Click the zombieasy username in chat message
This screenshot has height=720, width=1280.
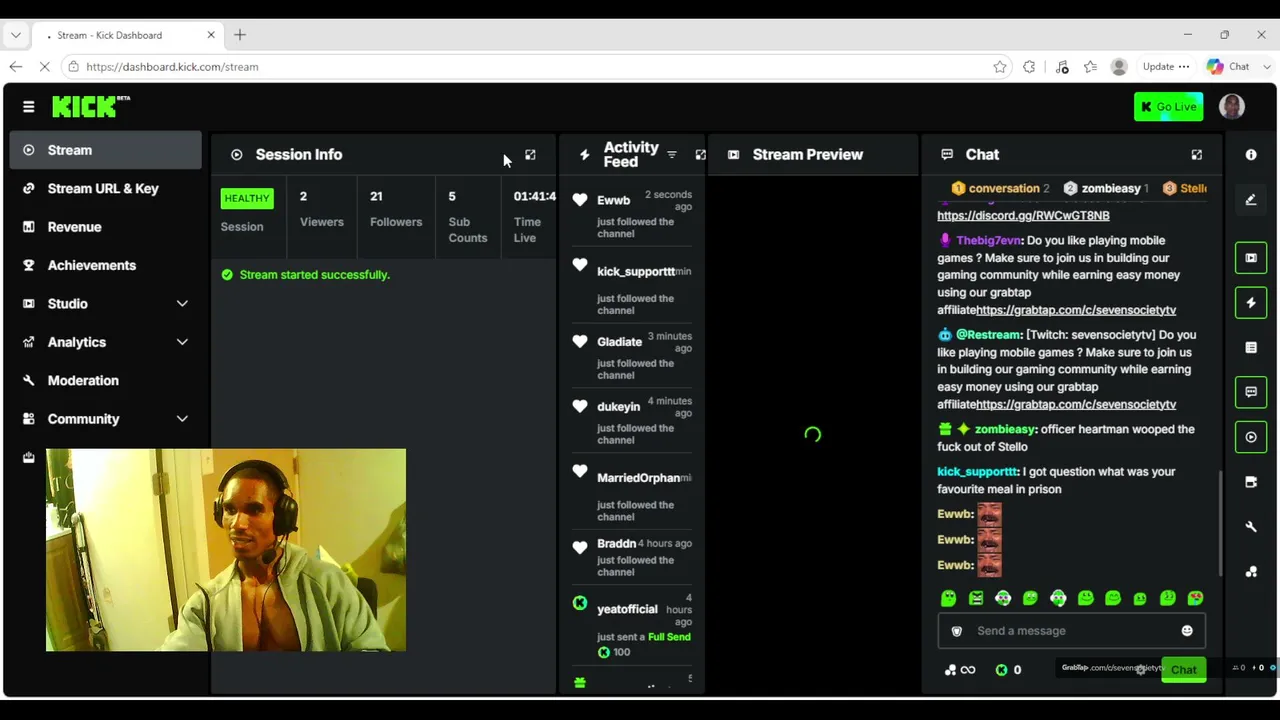tap(1005, 430)
